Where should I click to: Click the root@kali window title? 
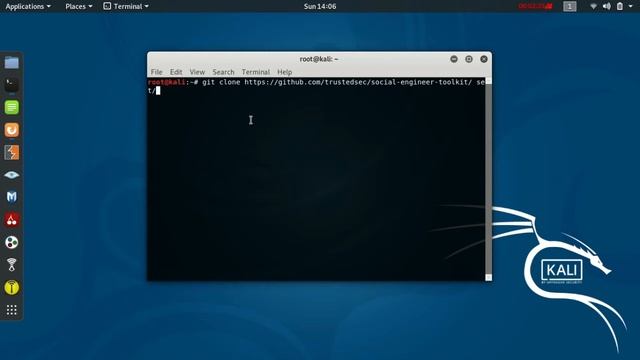[319, 59]
